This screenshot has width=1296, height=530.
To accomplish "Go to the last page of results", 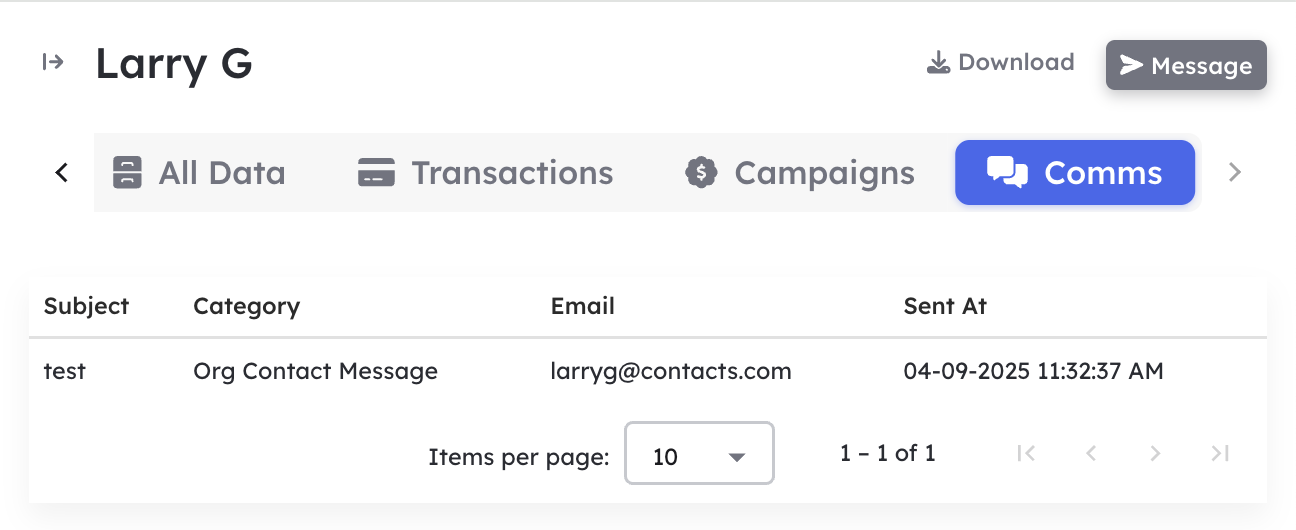I will (1220, 453).
